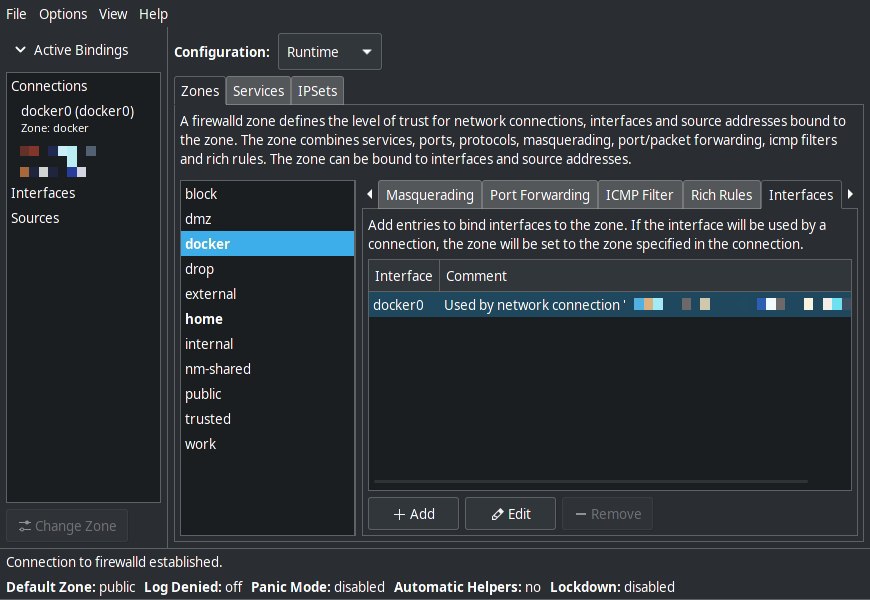Select docker0 connection in Active Bindings
The height and width of the screenshot is (600, 870).
pos(77,111)
